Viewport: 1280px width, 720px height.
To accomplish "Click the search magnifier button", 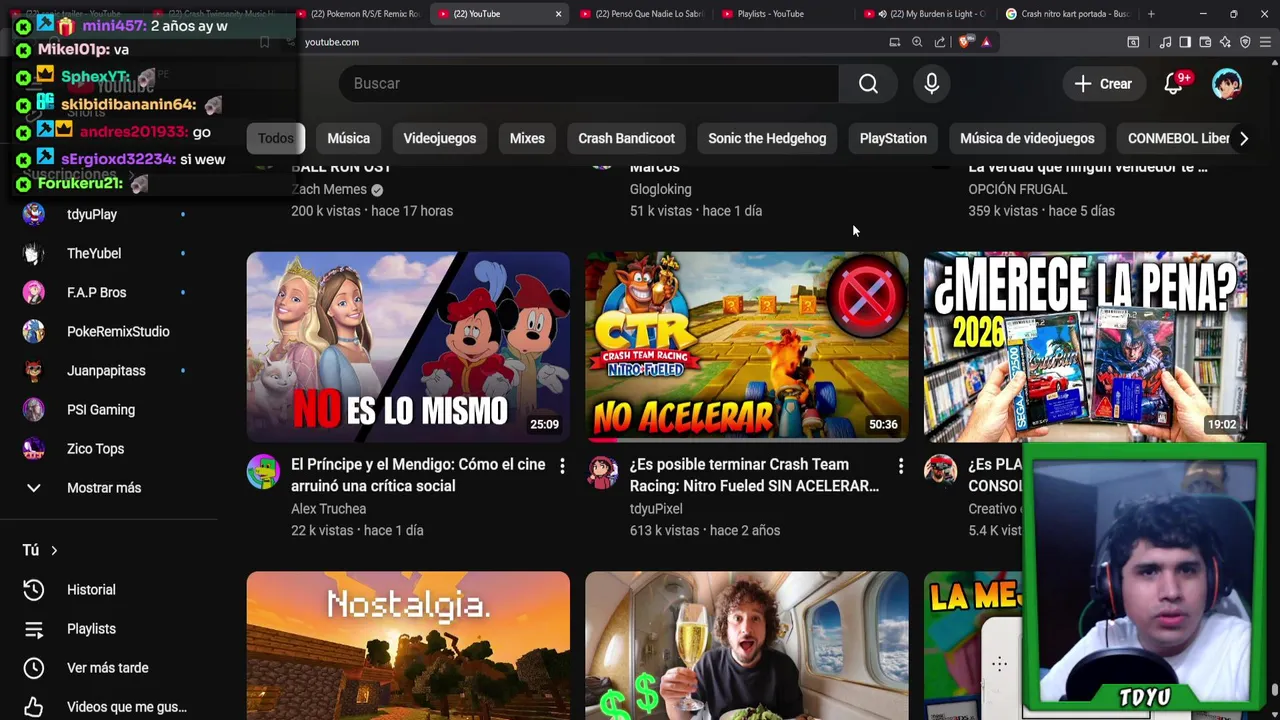I will pos(868,84).
